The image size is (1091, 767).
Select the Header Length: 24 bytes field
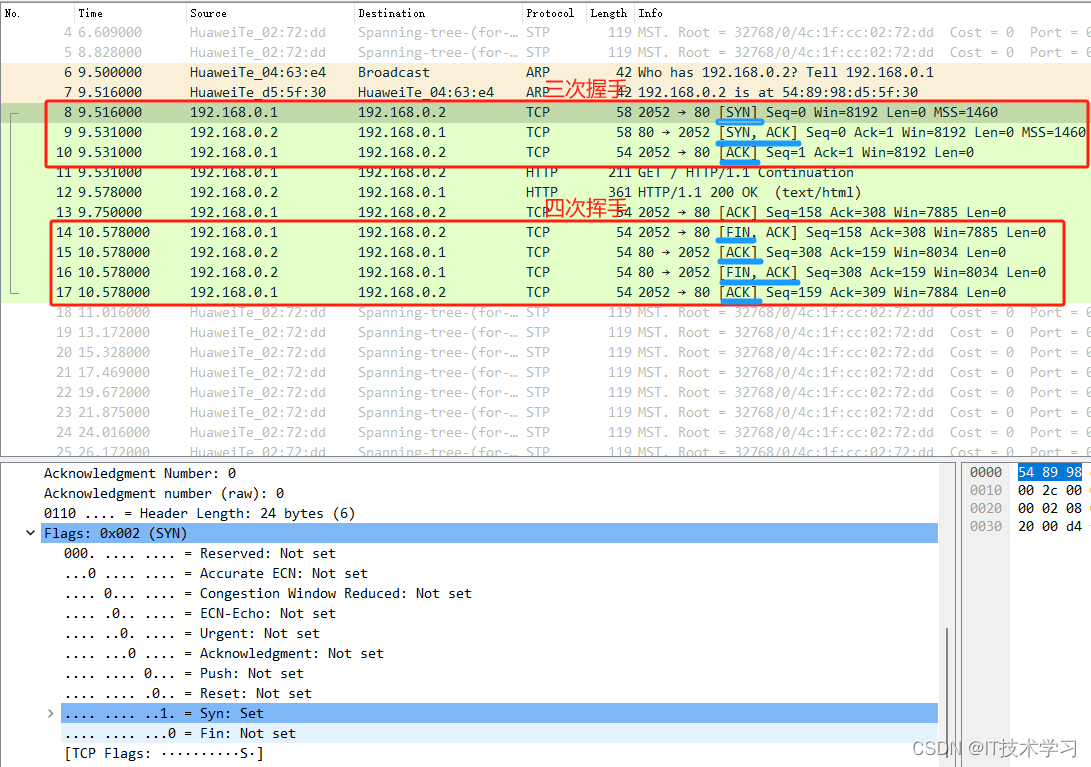click(199, 514)
